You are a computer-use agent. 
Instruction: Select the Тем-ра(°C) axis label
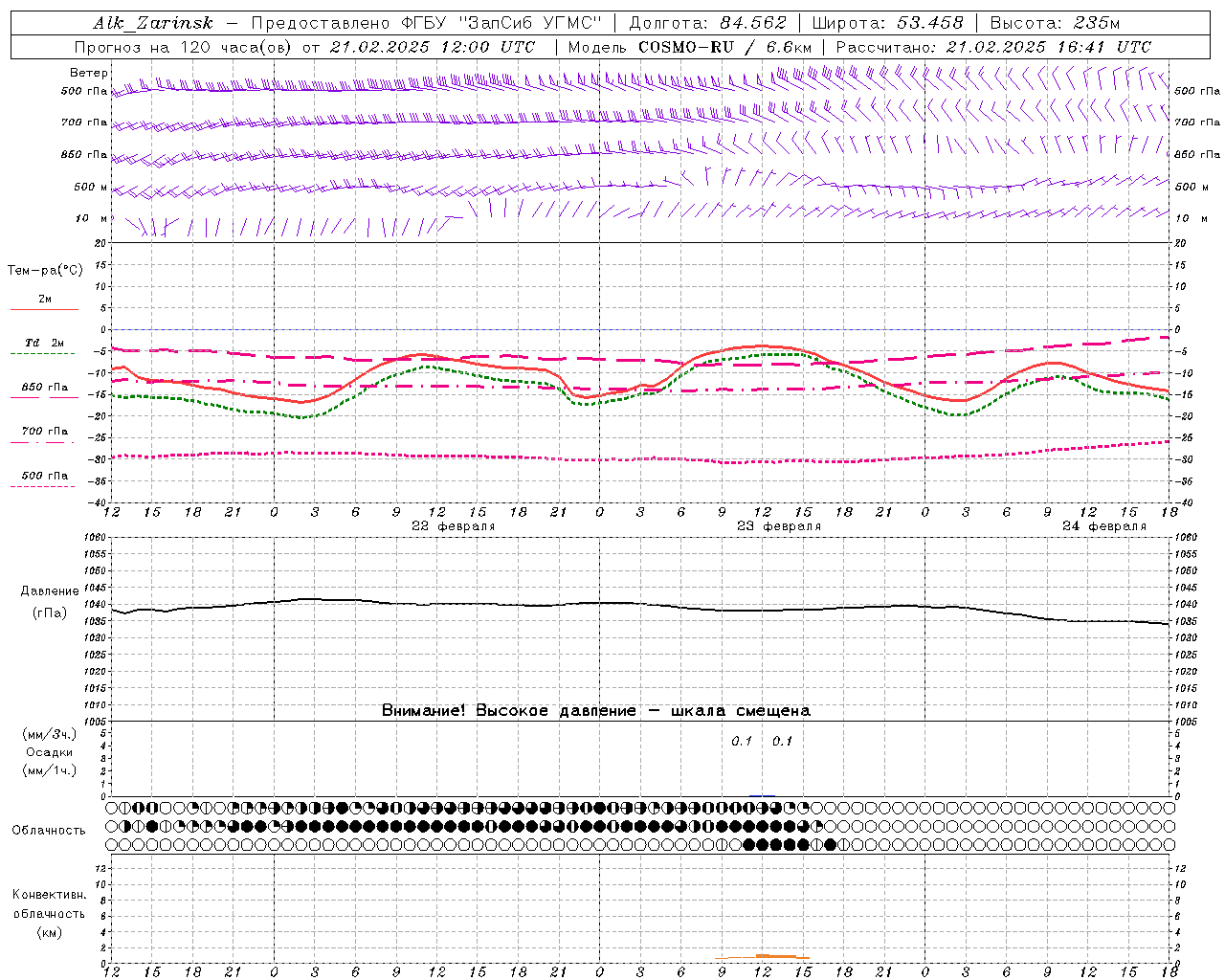(45, 271)
